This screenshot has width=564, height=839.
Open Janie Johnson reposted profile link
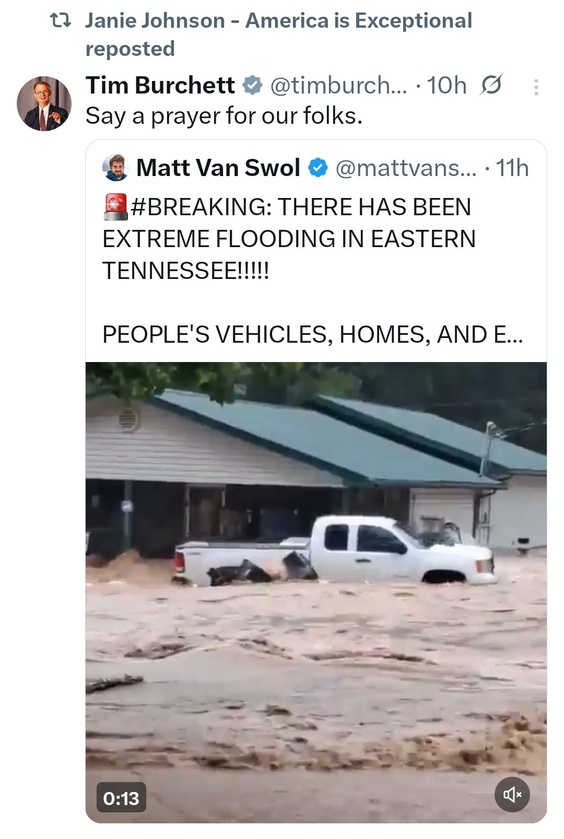pos(279,35)
